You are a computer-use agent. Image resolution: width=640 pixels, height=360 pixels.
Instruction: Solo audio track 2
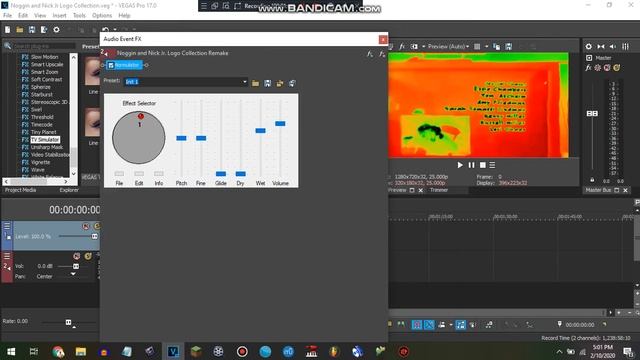tap(88, 256)
